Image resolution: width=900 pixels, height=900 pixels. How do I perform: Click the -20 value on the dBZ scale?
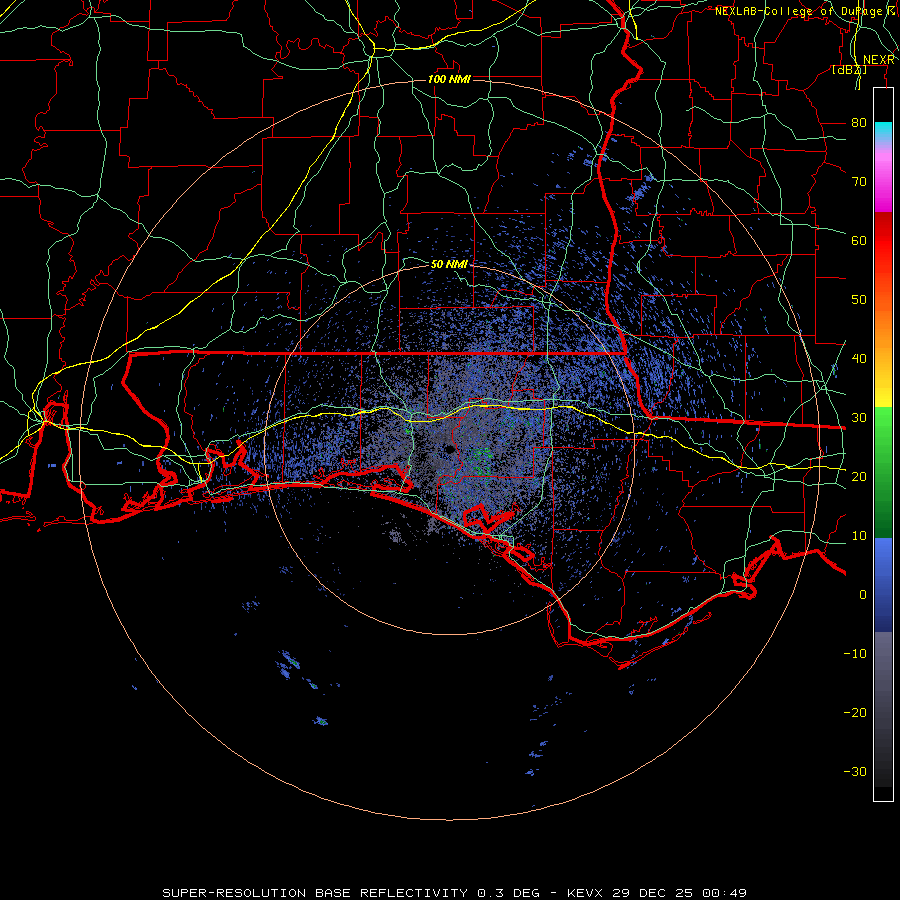point(855,712)
